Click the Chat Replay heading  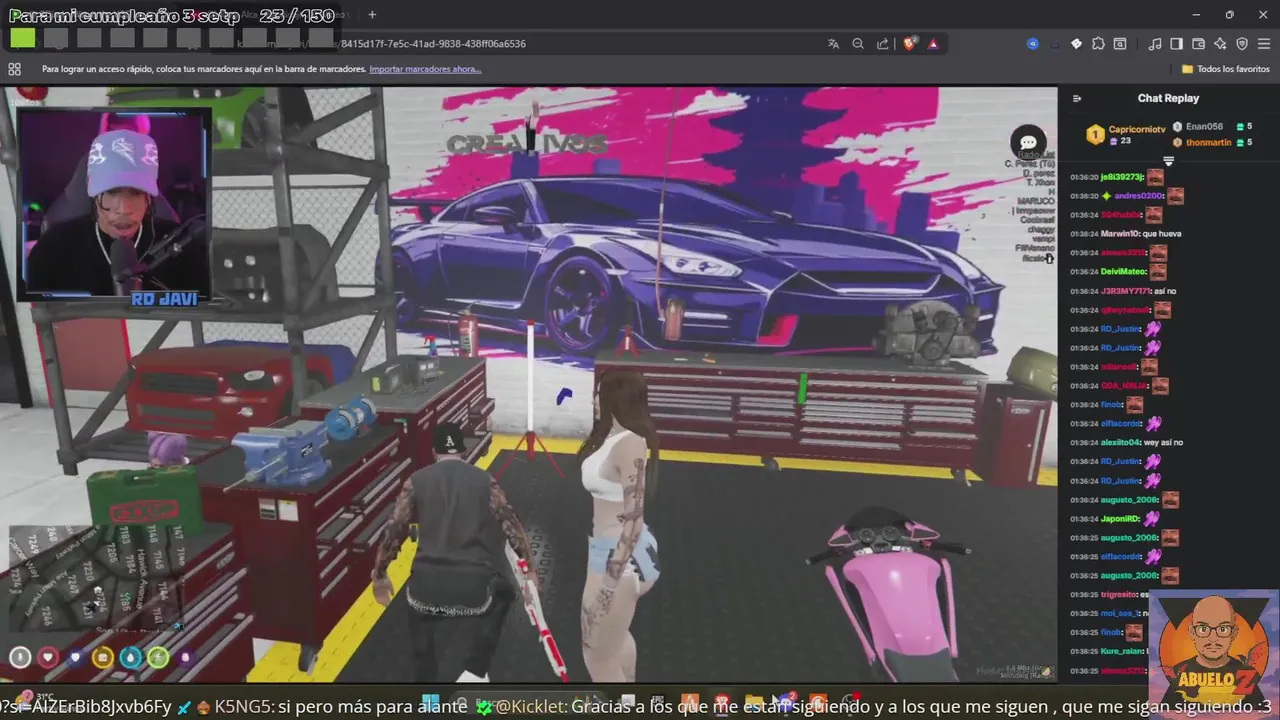tap(1168, 98)
